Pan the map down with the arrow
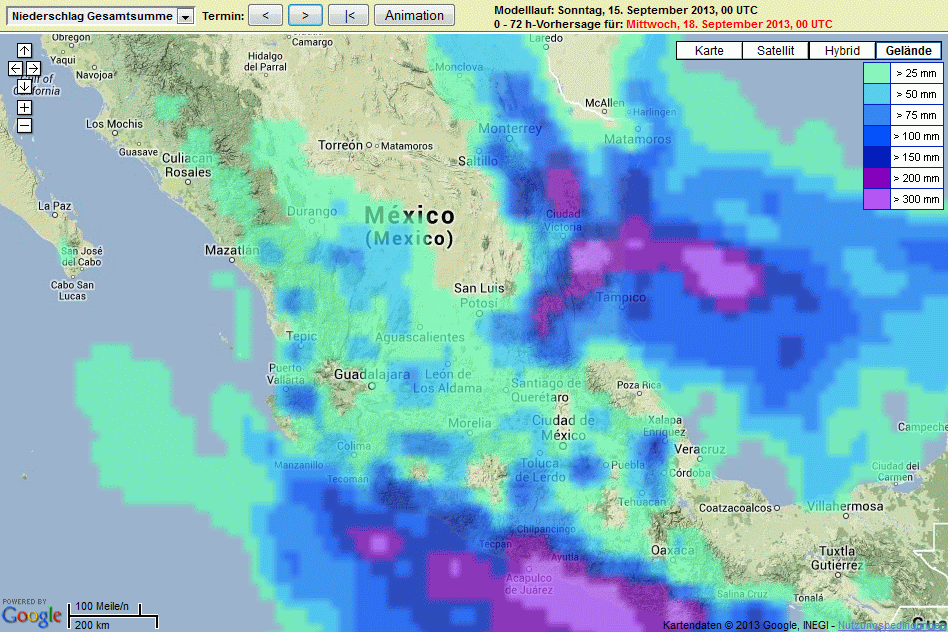Screen dimensions: 948x632 (24, 86)
